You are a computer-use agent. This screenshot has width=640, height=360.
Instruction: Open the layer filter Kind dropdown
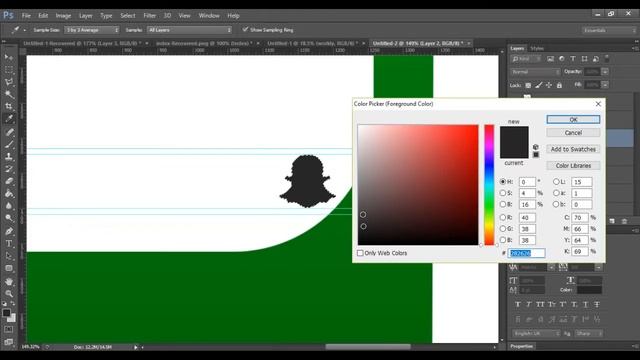coord(527,59)
